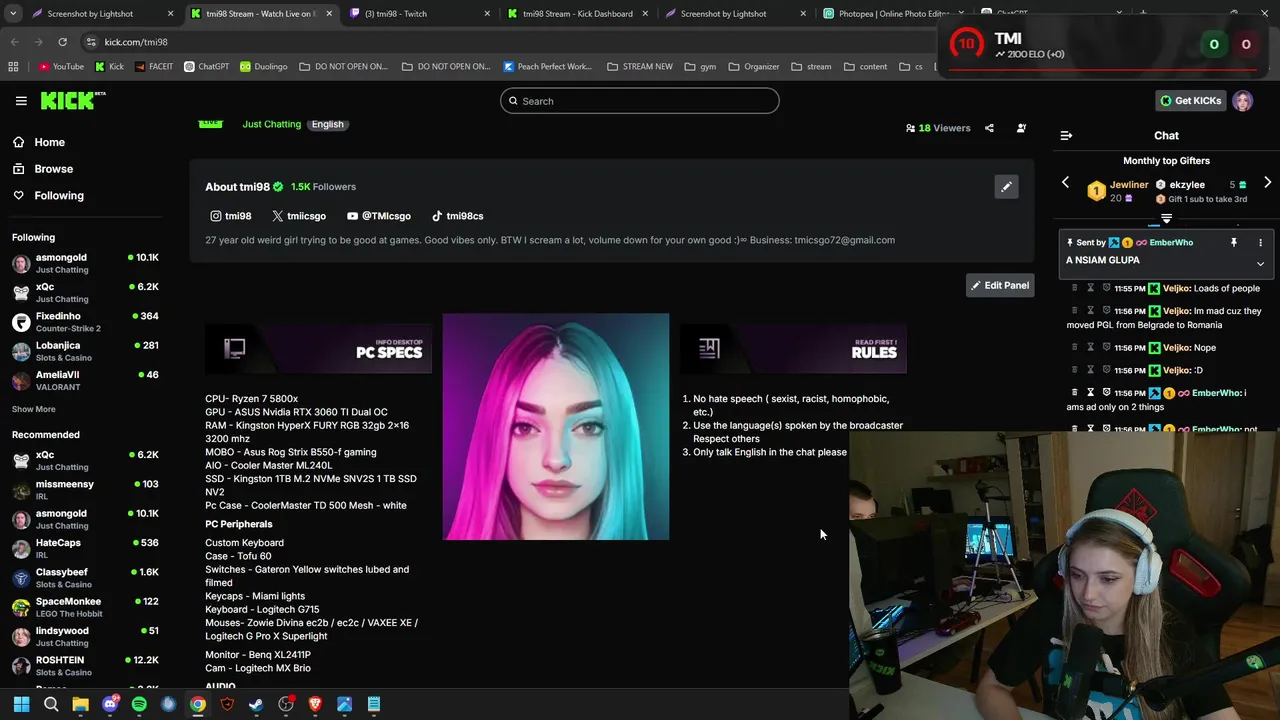
Task: Open the user profile avatar menu
Action: point(1243,101)
